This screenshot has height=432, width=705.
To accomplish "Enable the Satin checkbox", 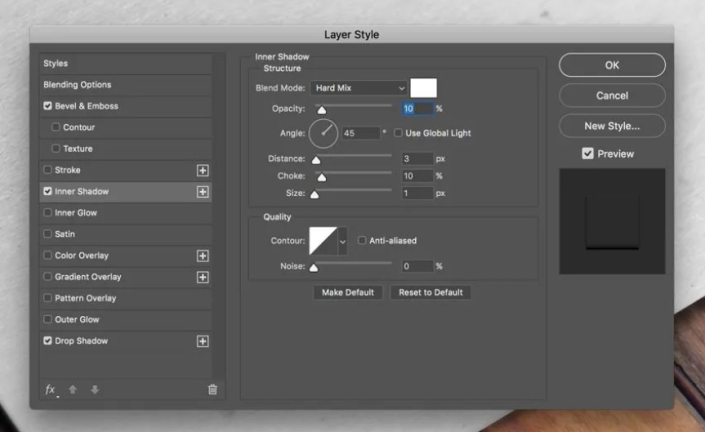I will click(48, 234).
